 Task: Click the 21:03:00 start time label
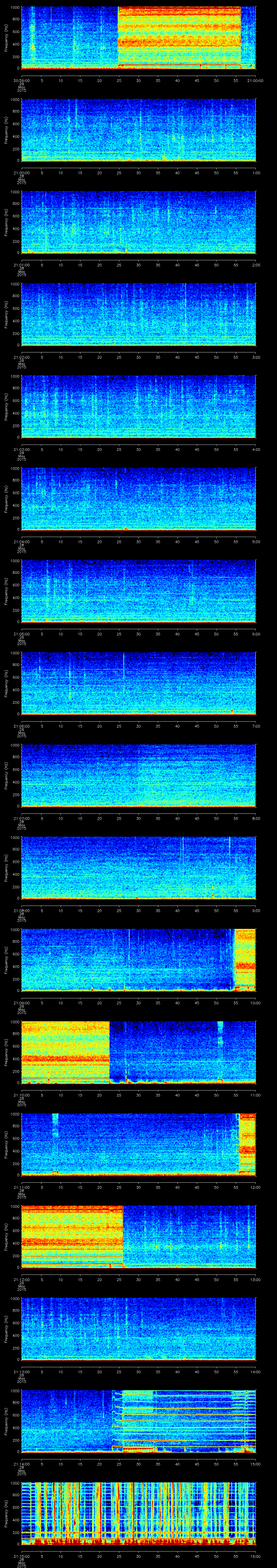(x=21, y=449)
